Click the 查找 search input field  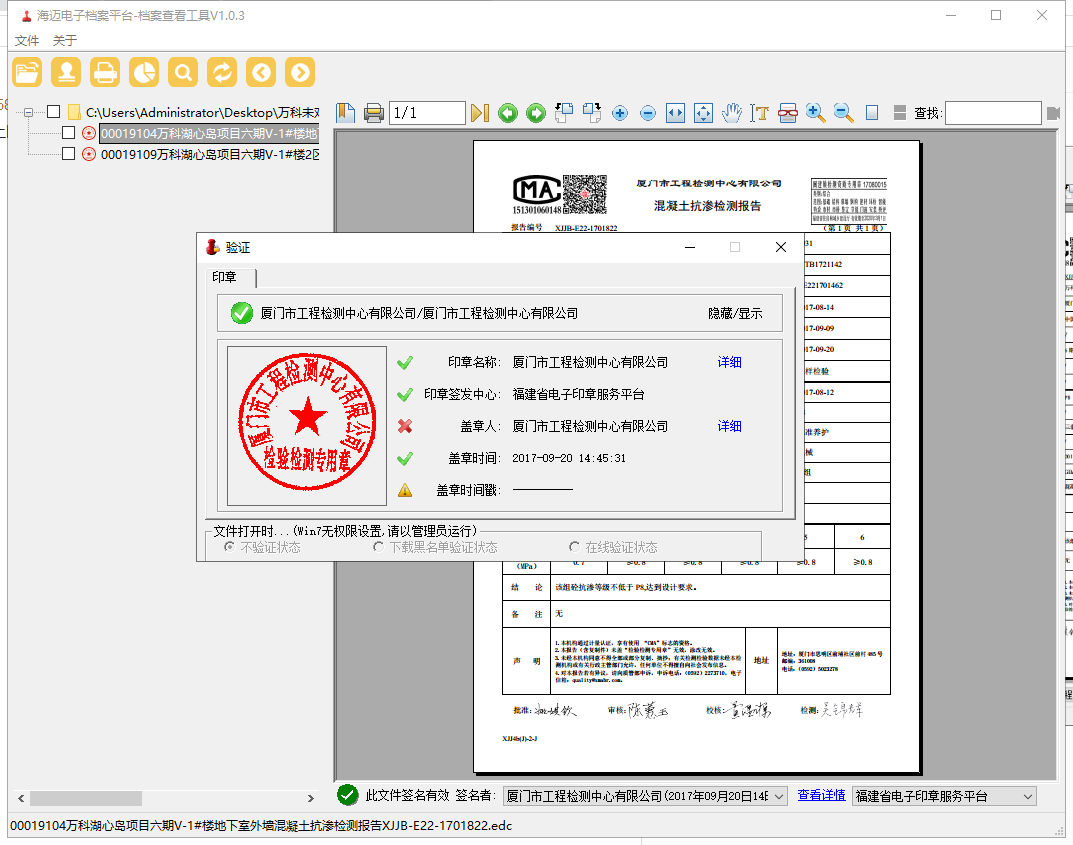pos(993,113)
